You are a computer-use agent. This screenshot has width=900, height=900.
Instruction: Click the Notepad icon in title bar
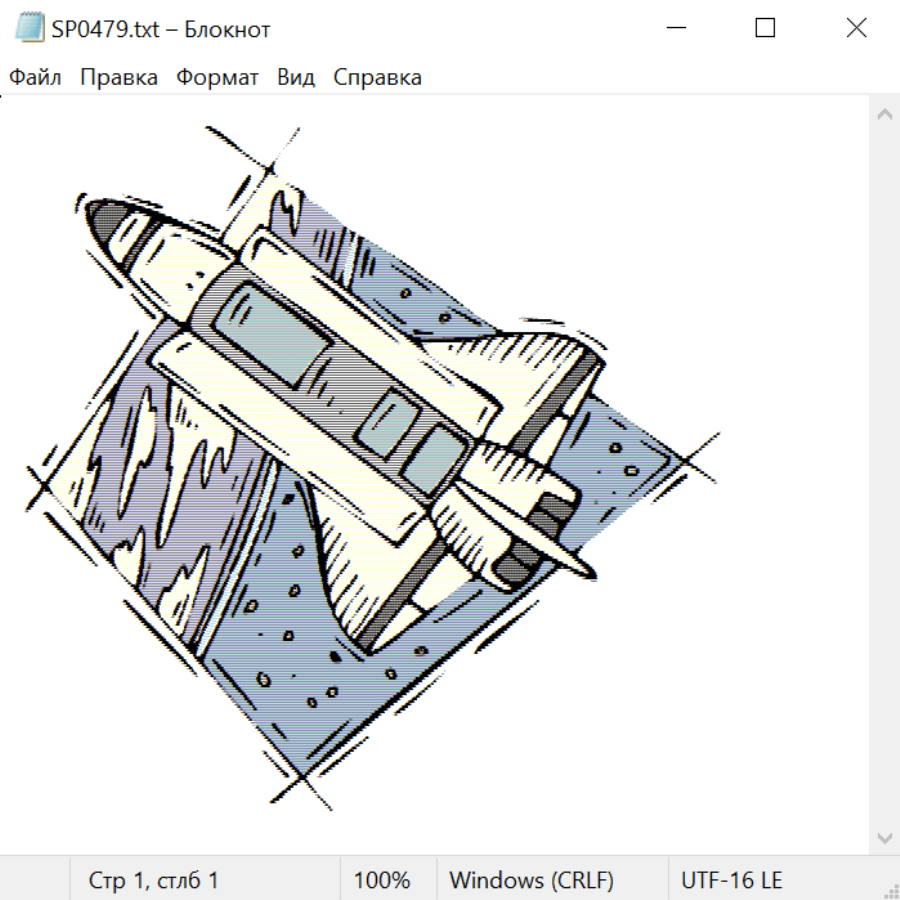click(x=30, y=29)
